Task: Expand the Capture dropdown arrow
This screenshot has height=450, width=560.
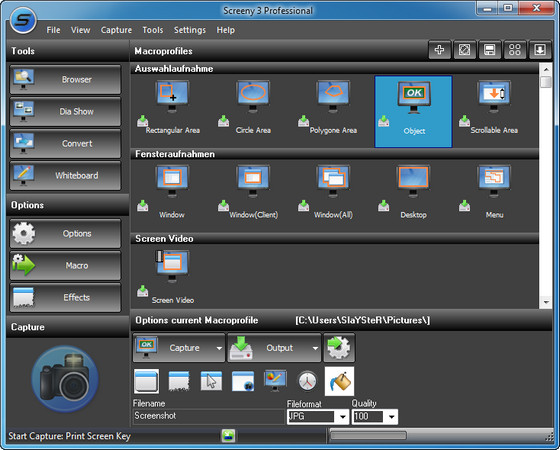Action: tap(219, 348)
